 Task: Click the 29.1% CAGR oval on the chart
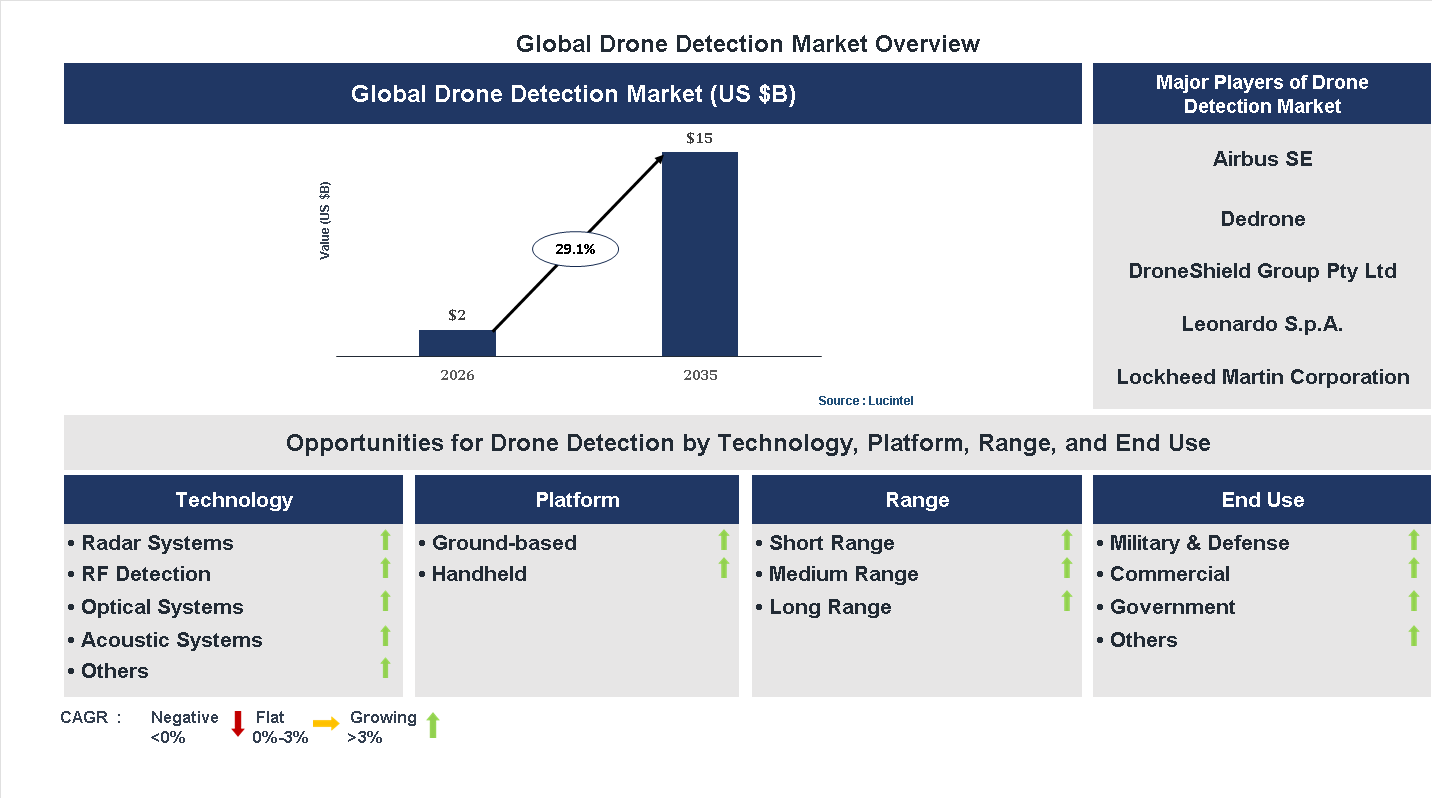point(575,248)
